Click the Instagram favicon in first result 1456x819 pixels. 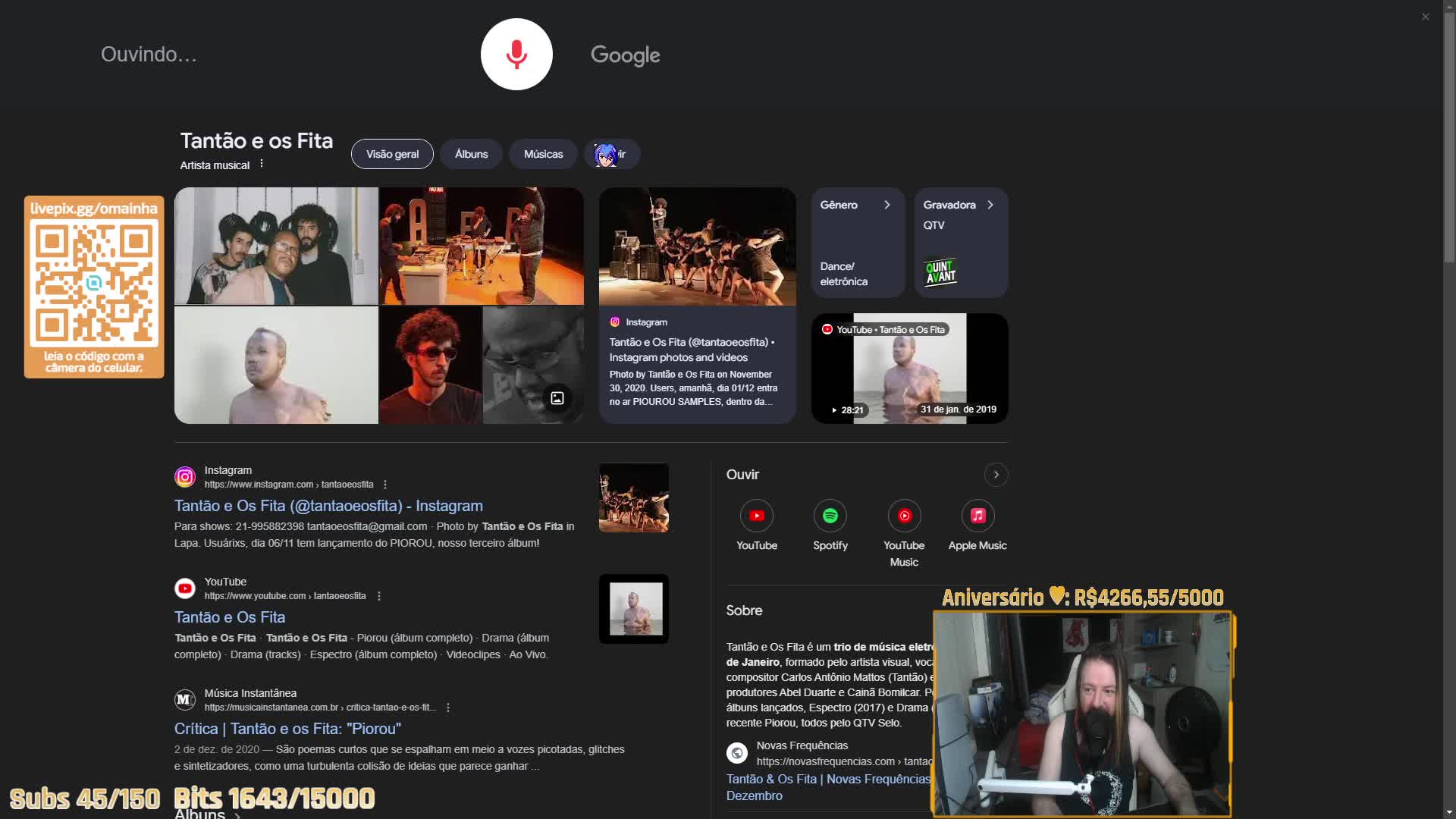point(185,477)
